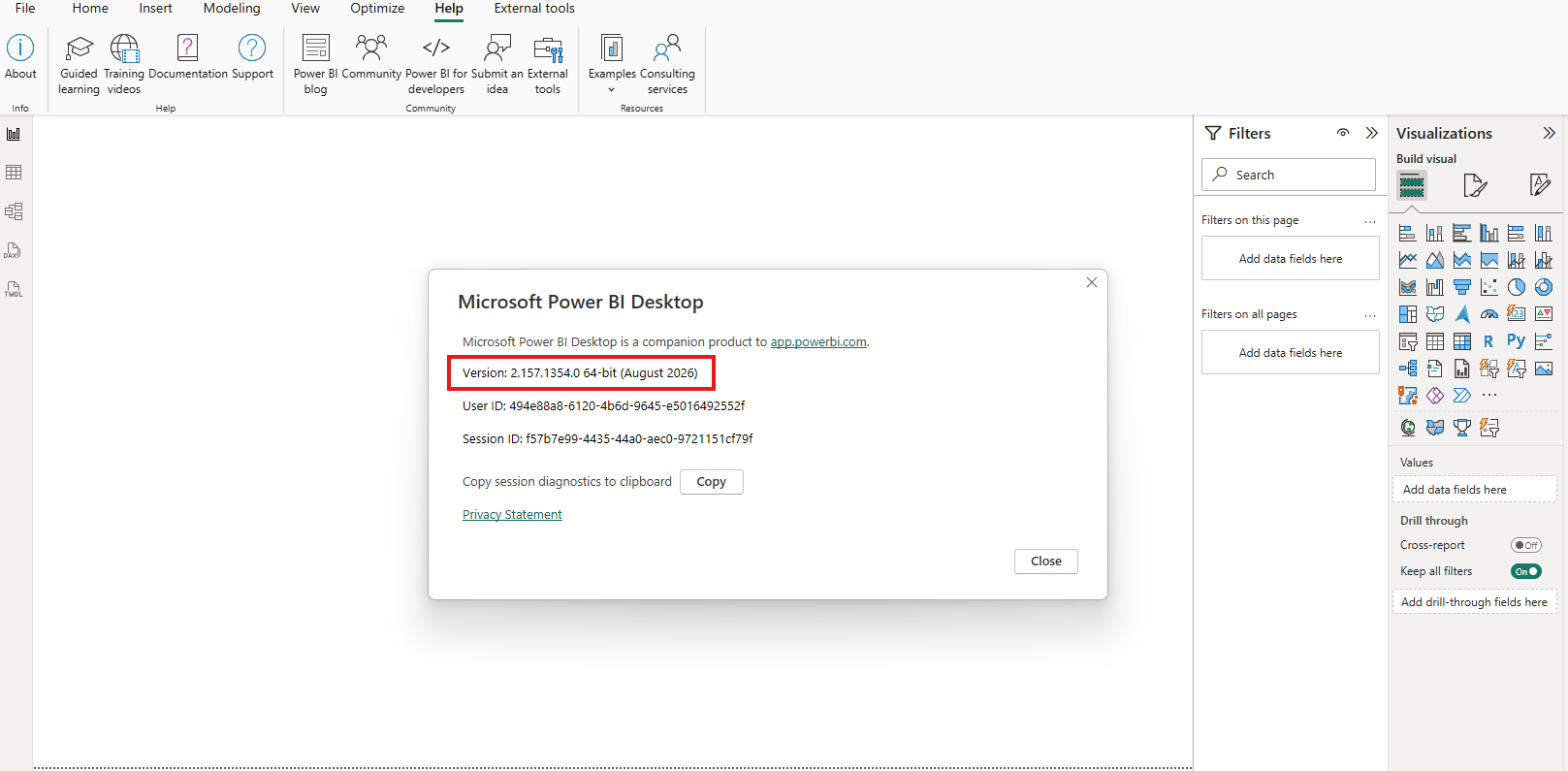The height and width of the screenshot is (771, 1568).
Task: Open Guided learning from the Help ribbon
Action: click(79, 65)
